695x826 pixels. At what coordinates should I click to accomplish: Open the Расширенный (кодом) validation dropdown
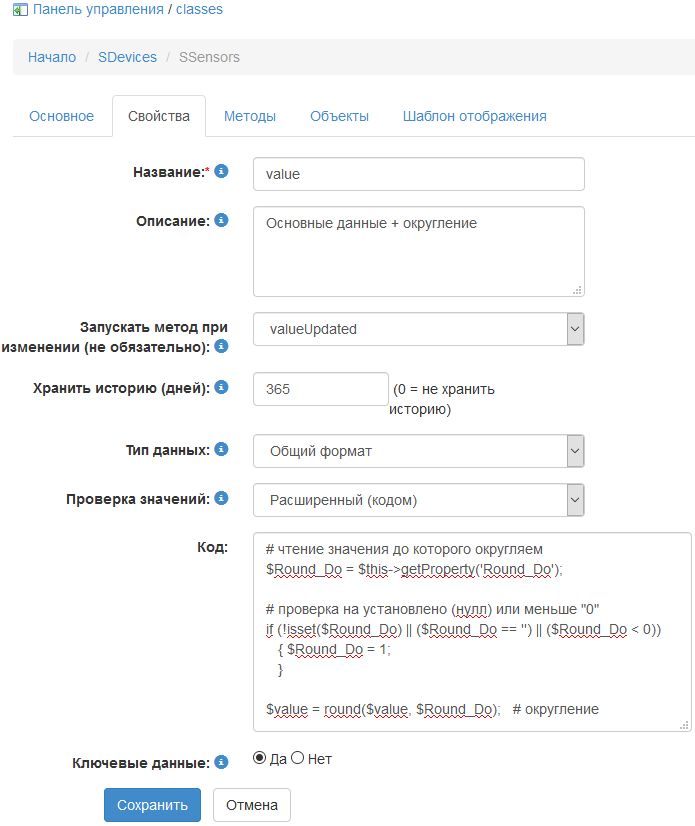tap(418, 499)
